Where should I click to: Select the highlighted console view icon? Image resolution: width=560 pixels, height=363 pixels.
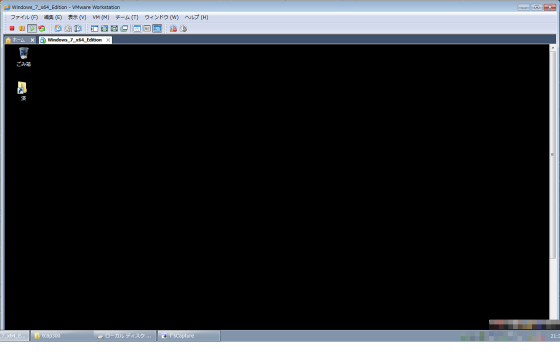157,29
